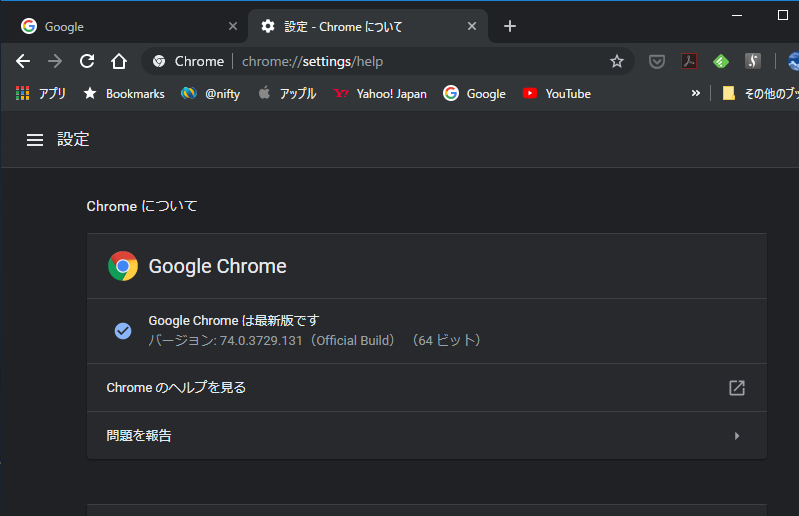The height and width of the screenshot is (516, 799).
Task: Open the 設定 hamburger menu
Action: (35, 140)
